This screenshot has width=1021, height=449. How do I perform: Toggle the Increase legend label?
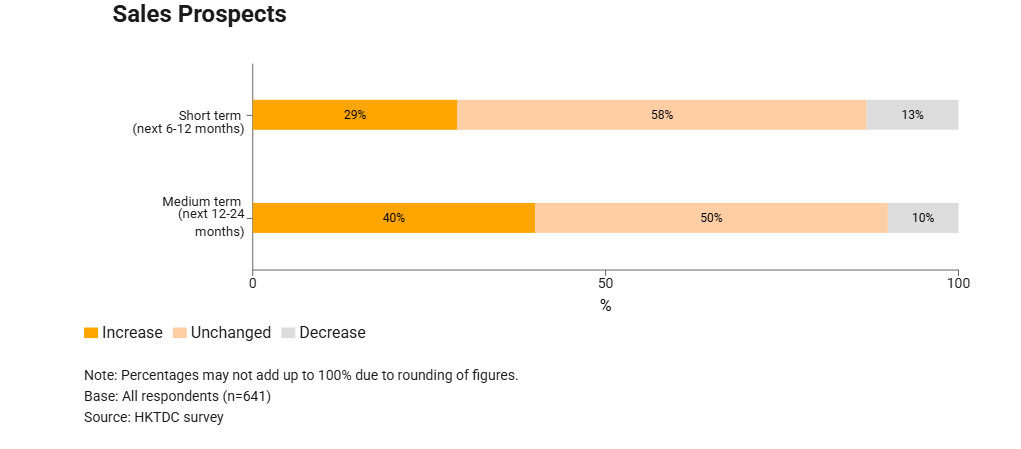click(x=132, y=333)
